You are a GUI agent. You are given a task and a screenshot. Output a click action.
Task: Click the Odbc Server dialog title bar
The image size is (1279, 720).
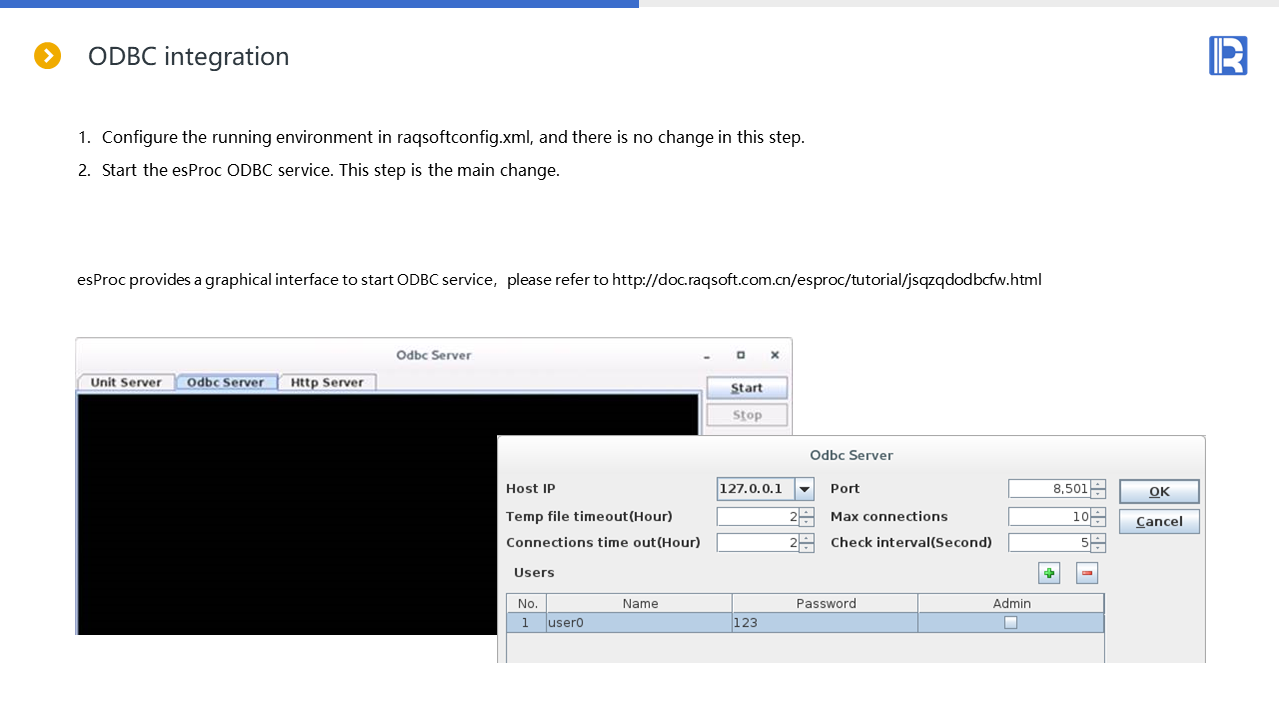pos(851,455)
